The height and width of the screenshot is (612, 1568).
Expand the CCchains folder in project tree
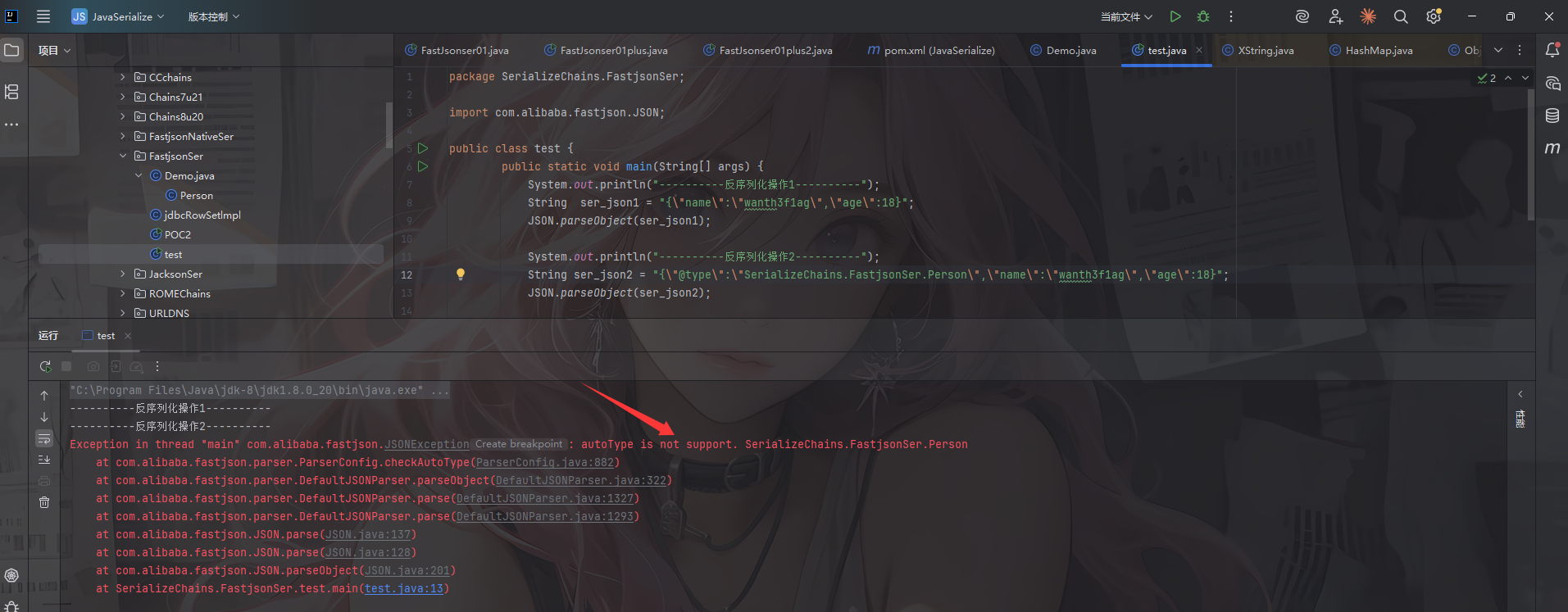click(123, 77)
